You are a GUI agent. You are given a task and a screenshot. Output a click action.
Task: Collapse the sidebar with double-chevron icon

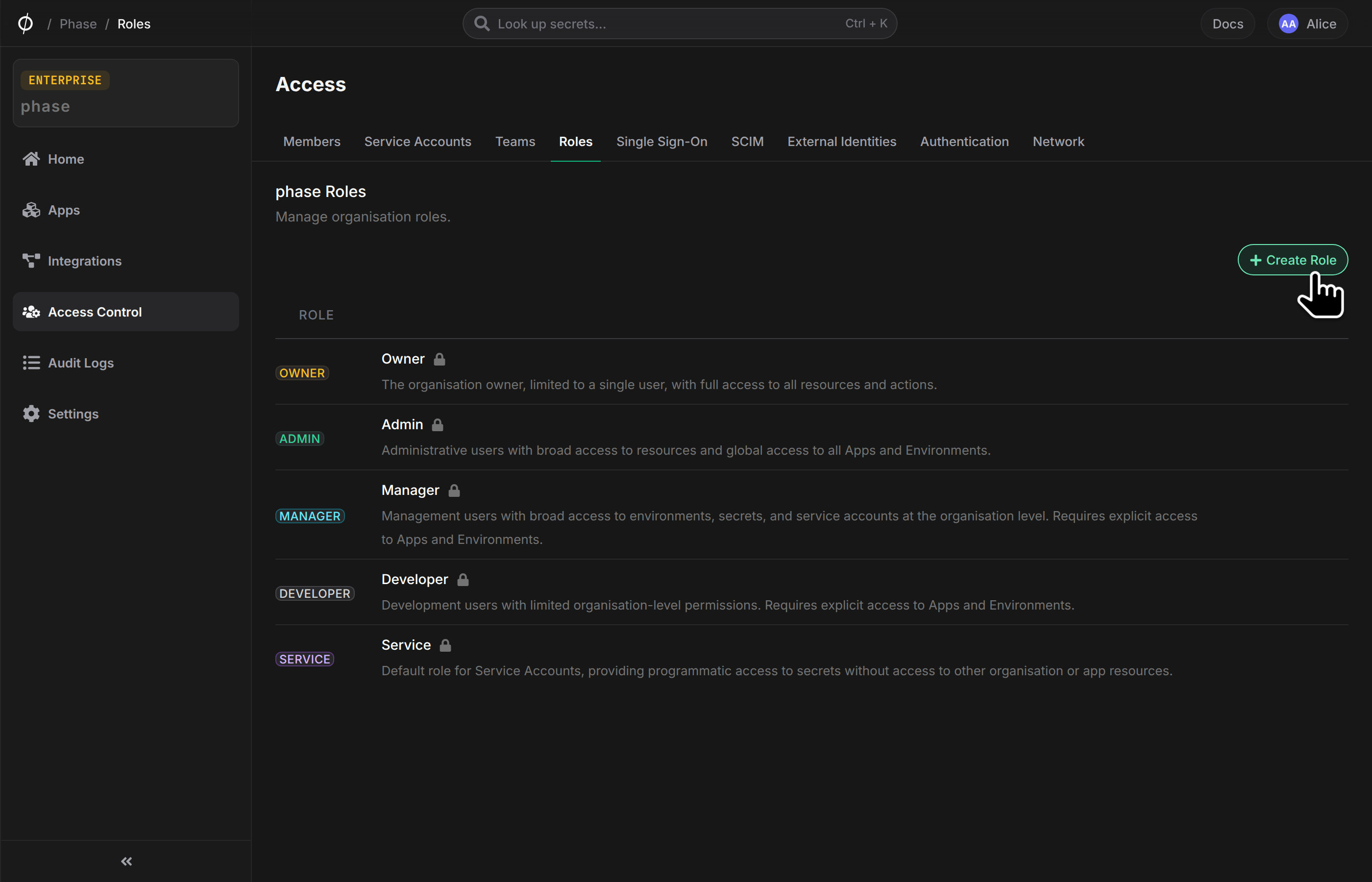126,861
